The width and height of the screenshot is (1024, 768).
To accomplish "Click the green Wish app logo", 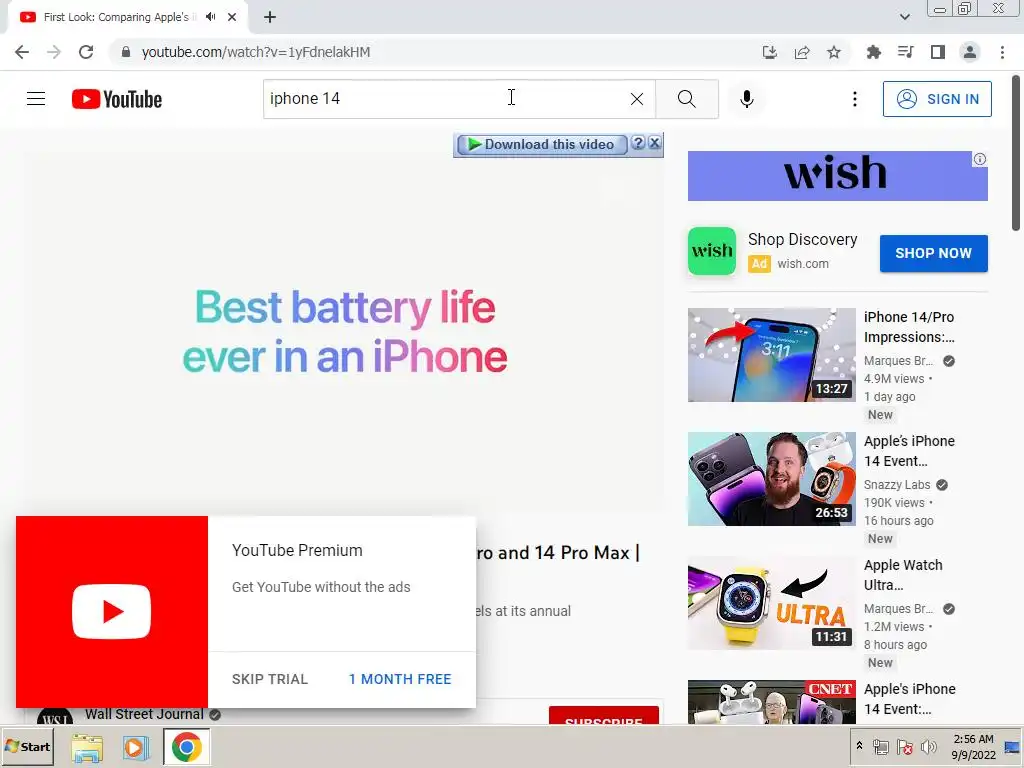I will coord(711,251).
